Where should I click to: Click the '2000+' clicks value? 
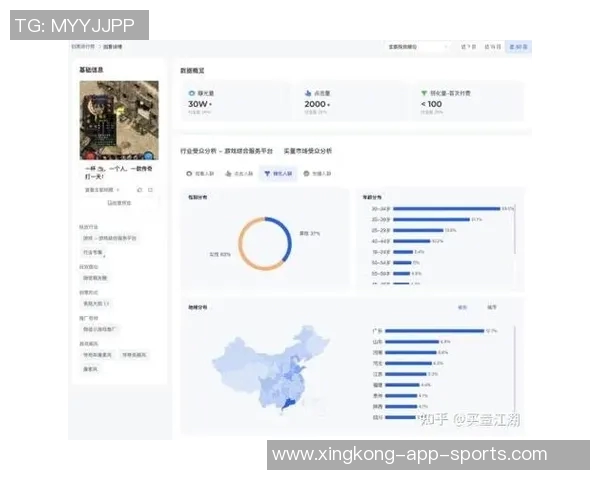pos(317,104)
